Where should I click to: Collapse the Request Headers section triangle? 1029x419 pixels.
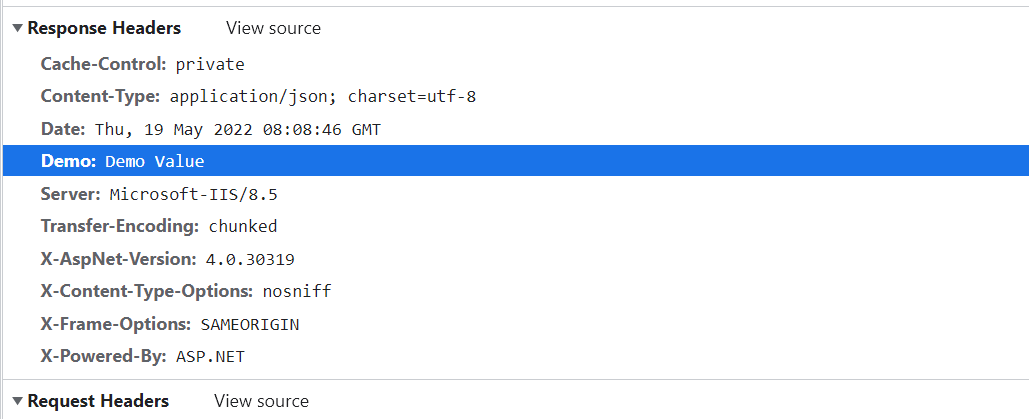[x=18, y=401]
